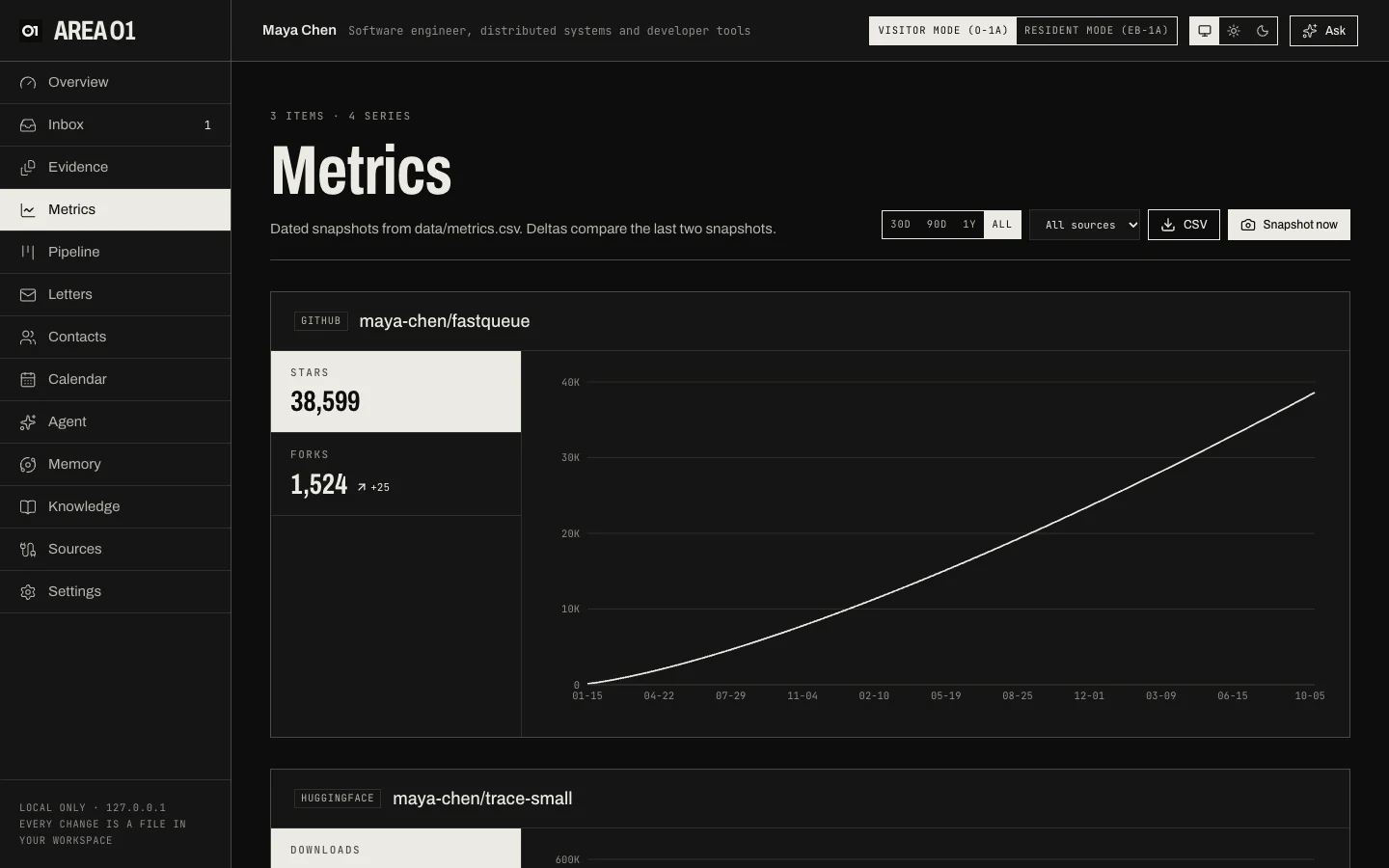Set time range to 1Y

point(969,225)
